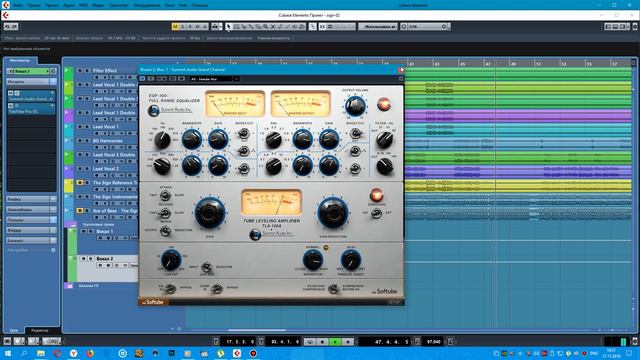Click the undo/redo history button in toolbar
Screen dimensions: 640x360
click(x=11, y=27)
